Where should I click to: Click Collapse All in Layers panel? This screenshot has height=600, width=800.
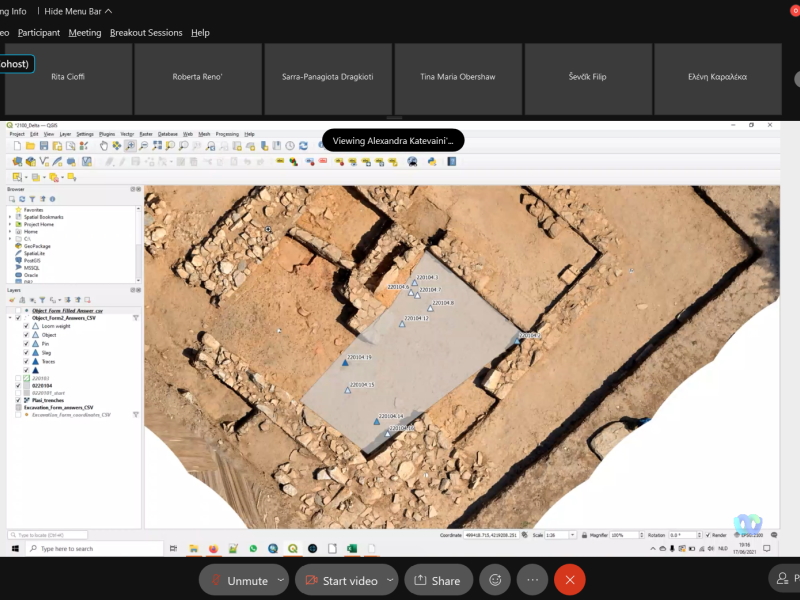point(78,300)
